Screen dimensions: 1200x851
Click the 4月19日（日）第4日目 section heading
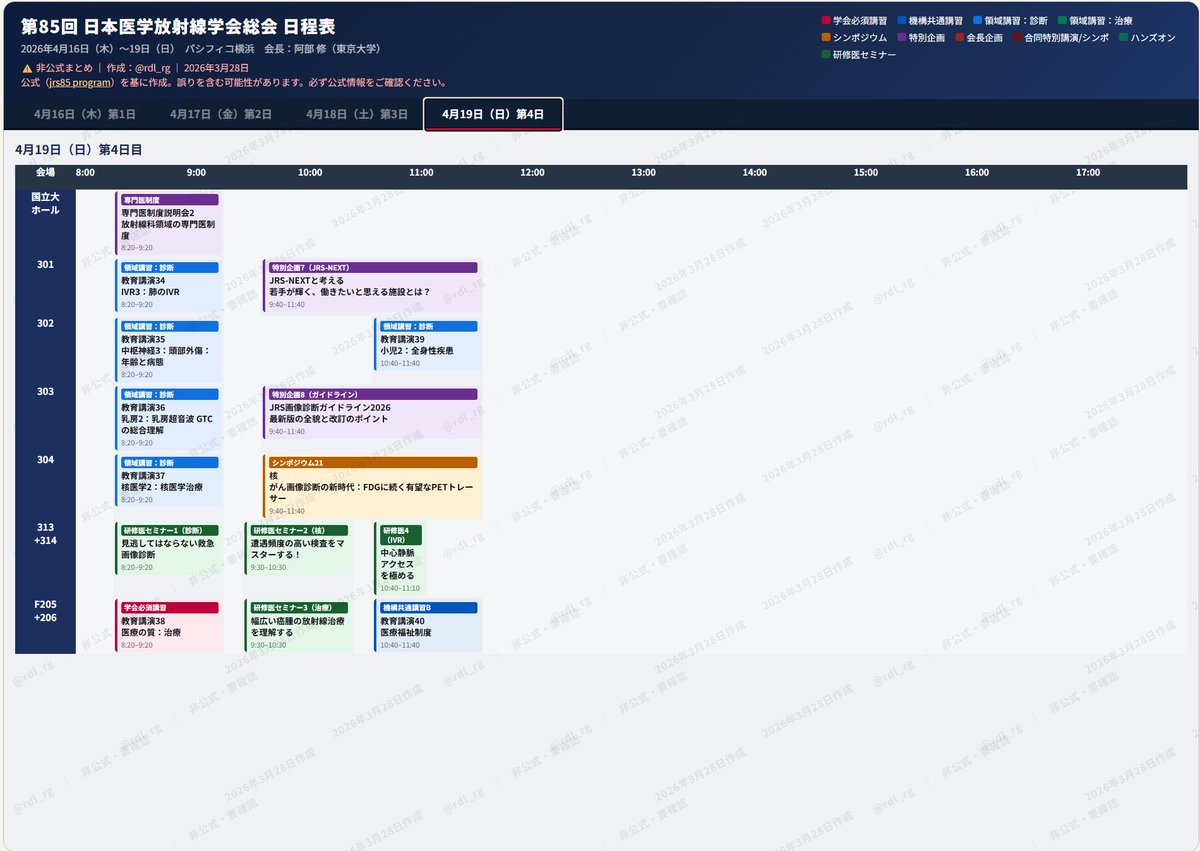click(79, 150)
